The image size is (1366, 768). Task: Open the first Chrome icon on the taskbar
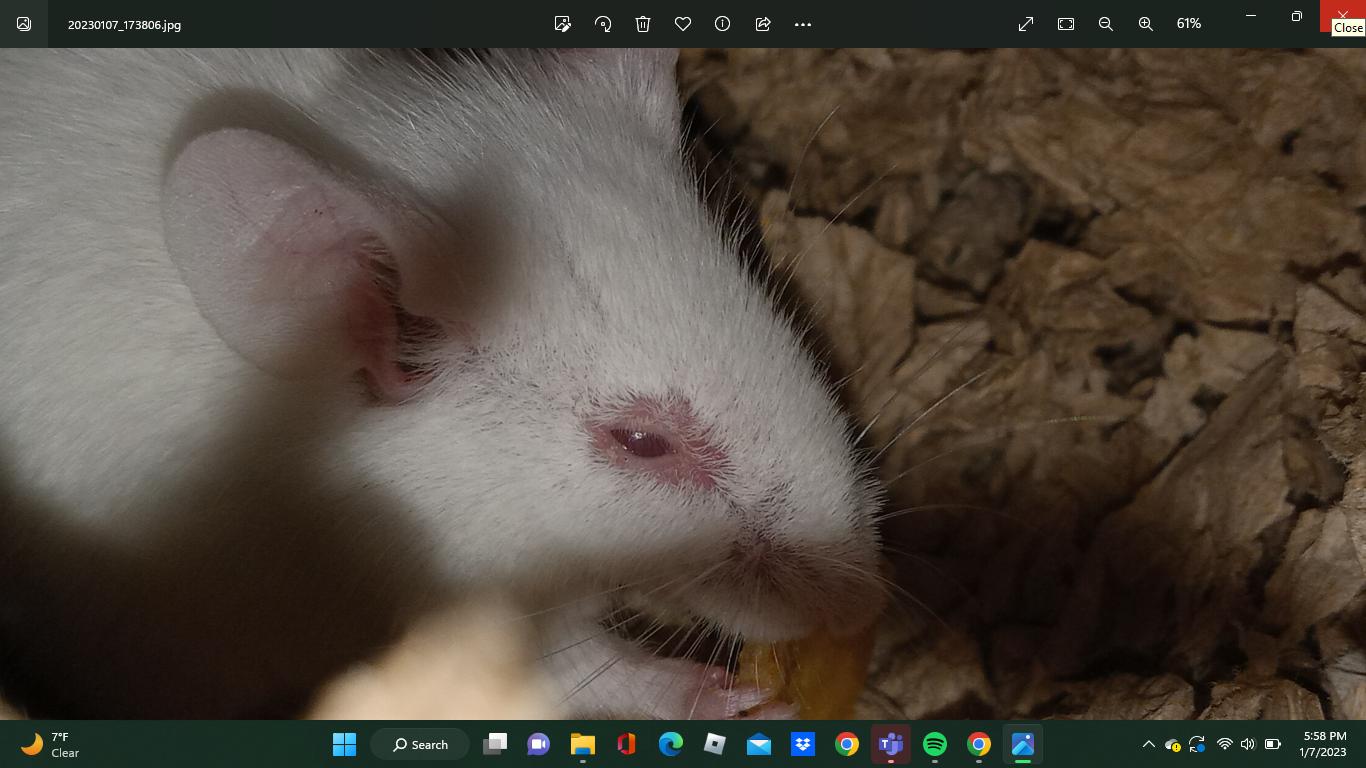(x=847, y=744)
